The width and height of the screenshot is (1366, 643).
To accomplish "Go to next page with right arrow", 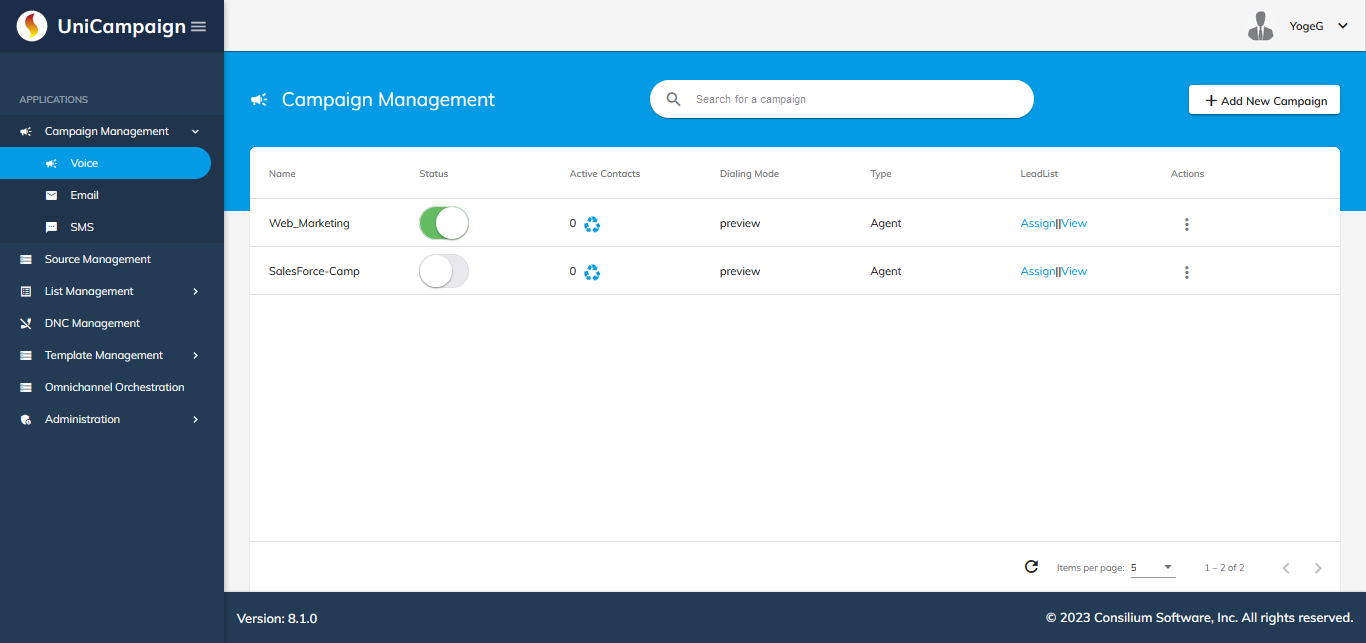I will 1318,568.
